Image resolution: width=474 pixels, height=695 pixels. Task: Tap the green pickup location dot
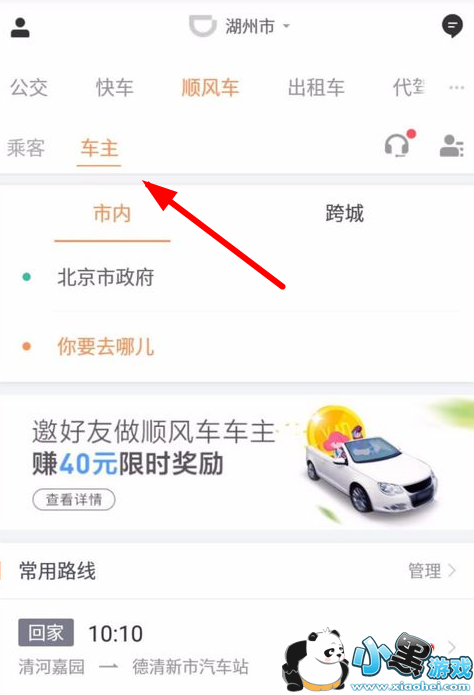pyautogui.click(x=27, y=277)
